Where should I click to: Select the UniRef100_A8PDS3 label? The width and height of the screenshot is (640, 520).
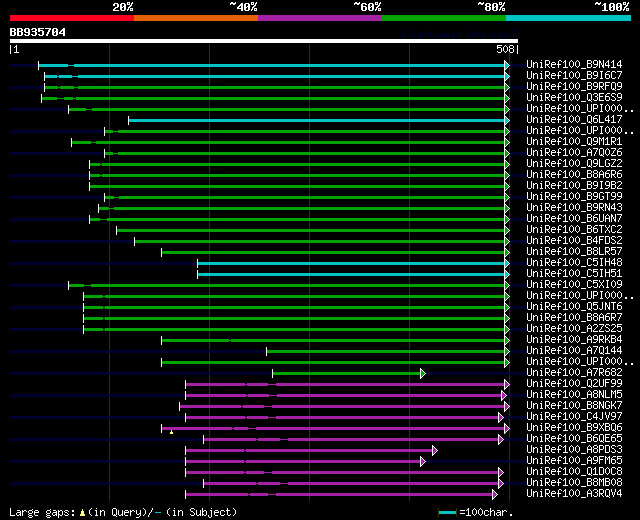574,450
